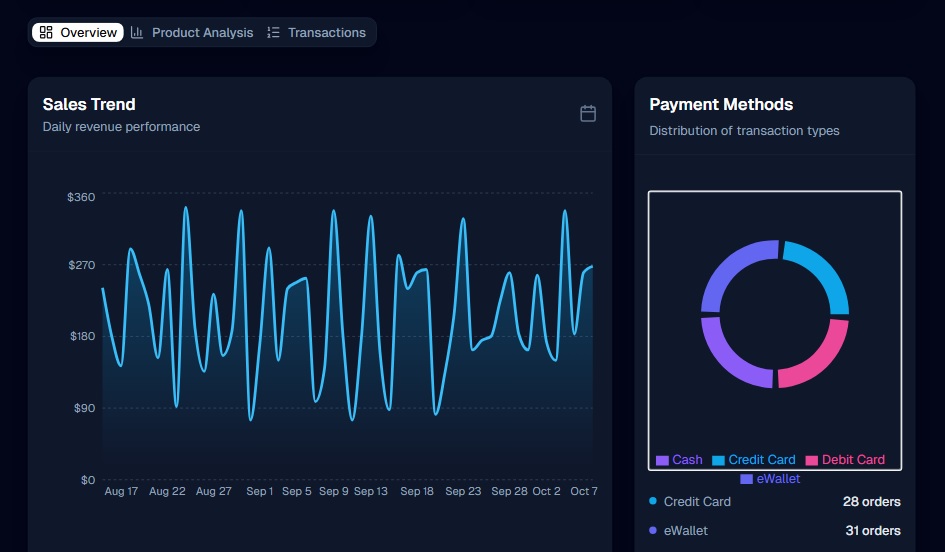945x552 pixels.
Task: Toggle the Cash legend item
Action: 679,460
